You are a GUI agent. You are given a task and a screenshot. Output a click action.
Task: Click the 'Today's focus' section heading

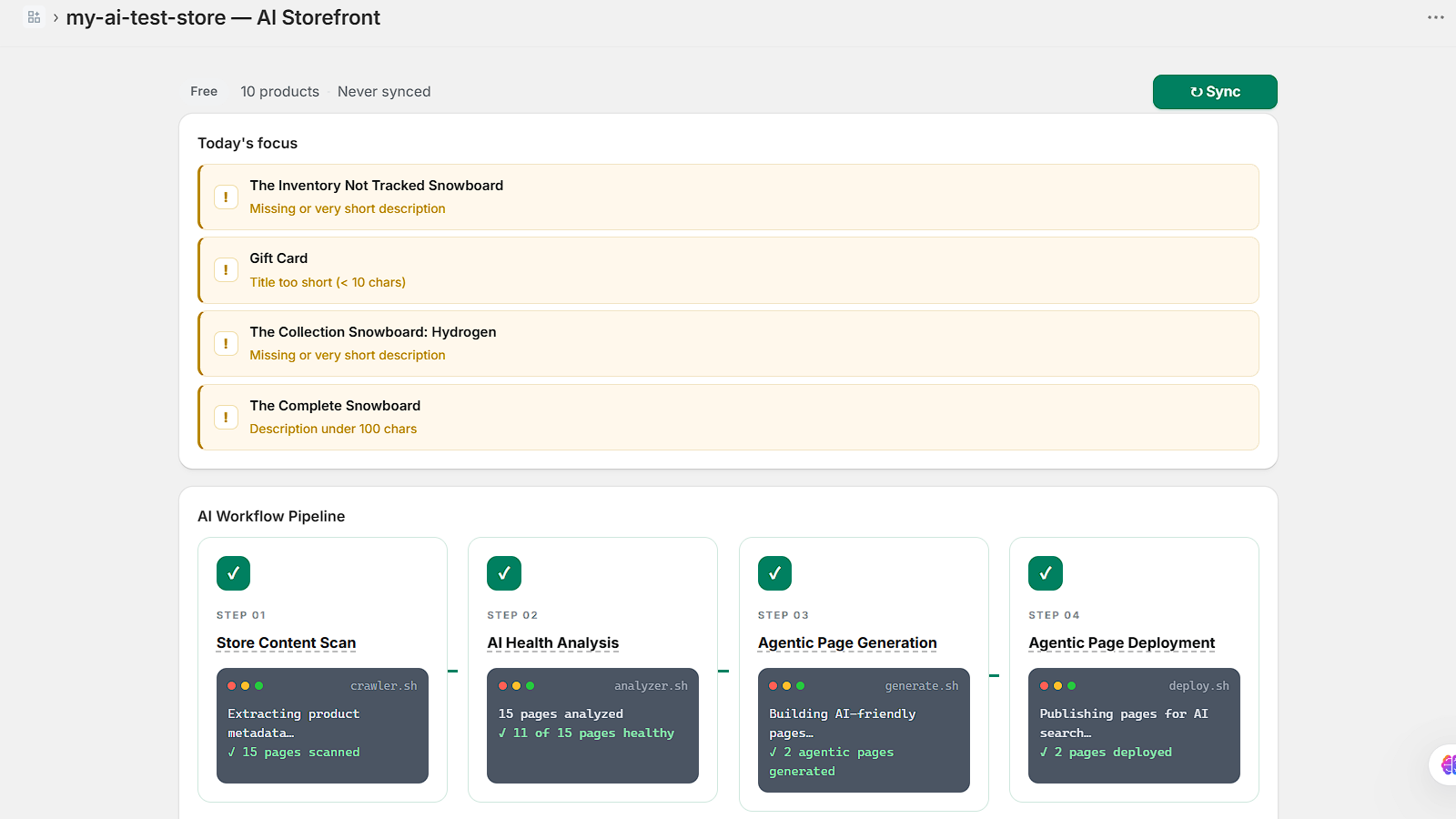coord(248,144)
